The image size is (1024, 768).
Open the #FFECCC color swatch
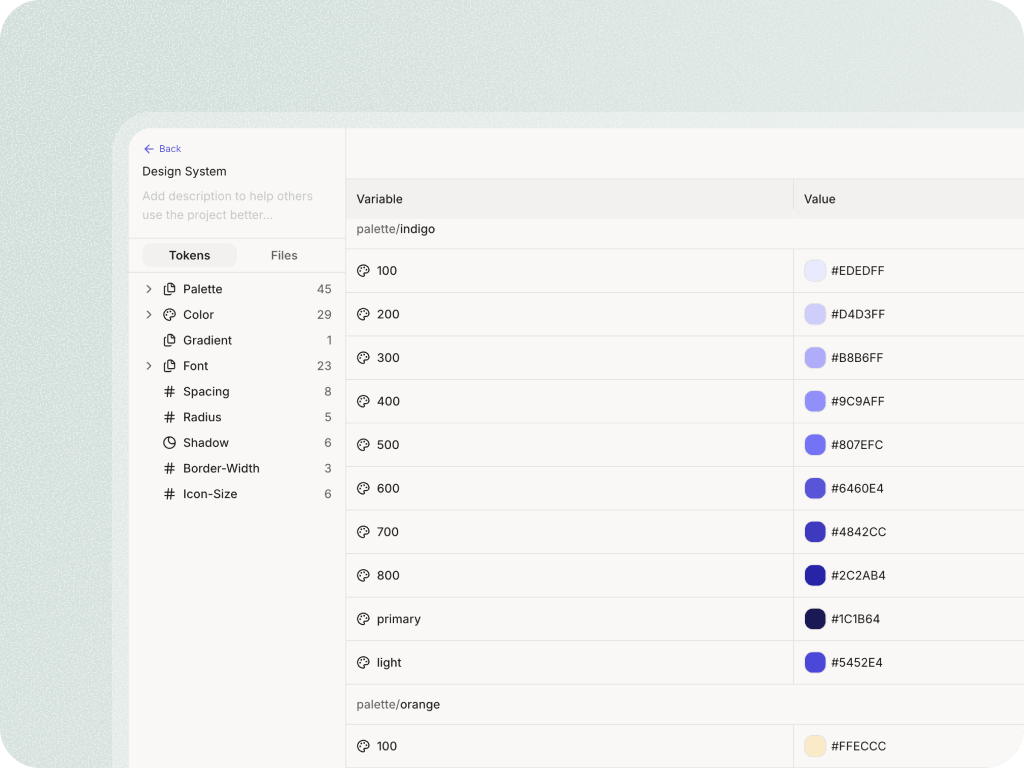[815, 746]
